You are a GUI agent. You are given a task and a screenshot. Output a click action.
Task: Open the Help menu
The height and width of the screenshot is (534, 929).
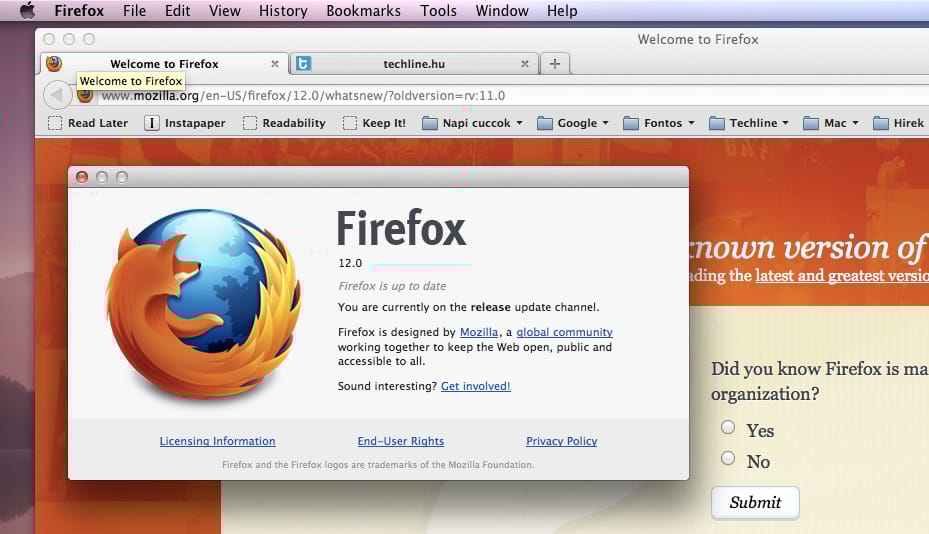click(x=562, y=11)
